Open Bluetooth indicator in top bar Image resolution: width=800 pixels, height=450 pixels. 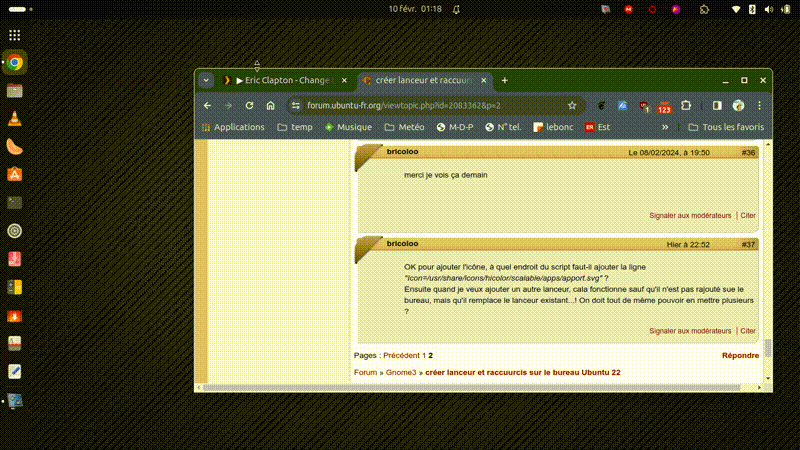pos(752,9)
